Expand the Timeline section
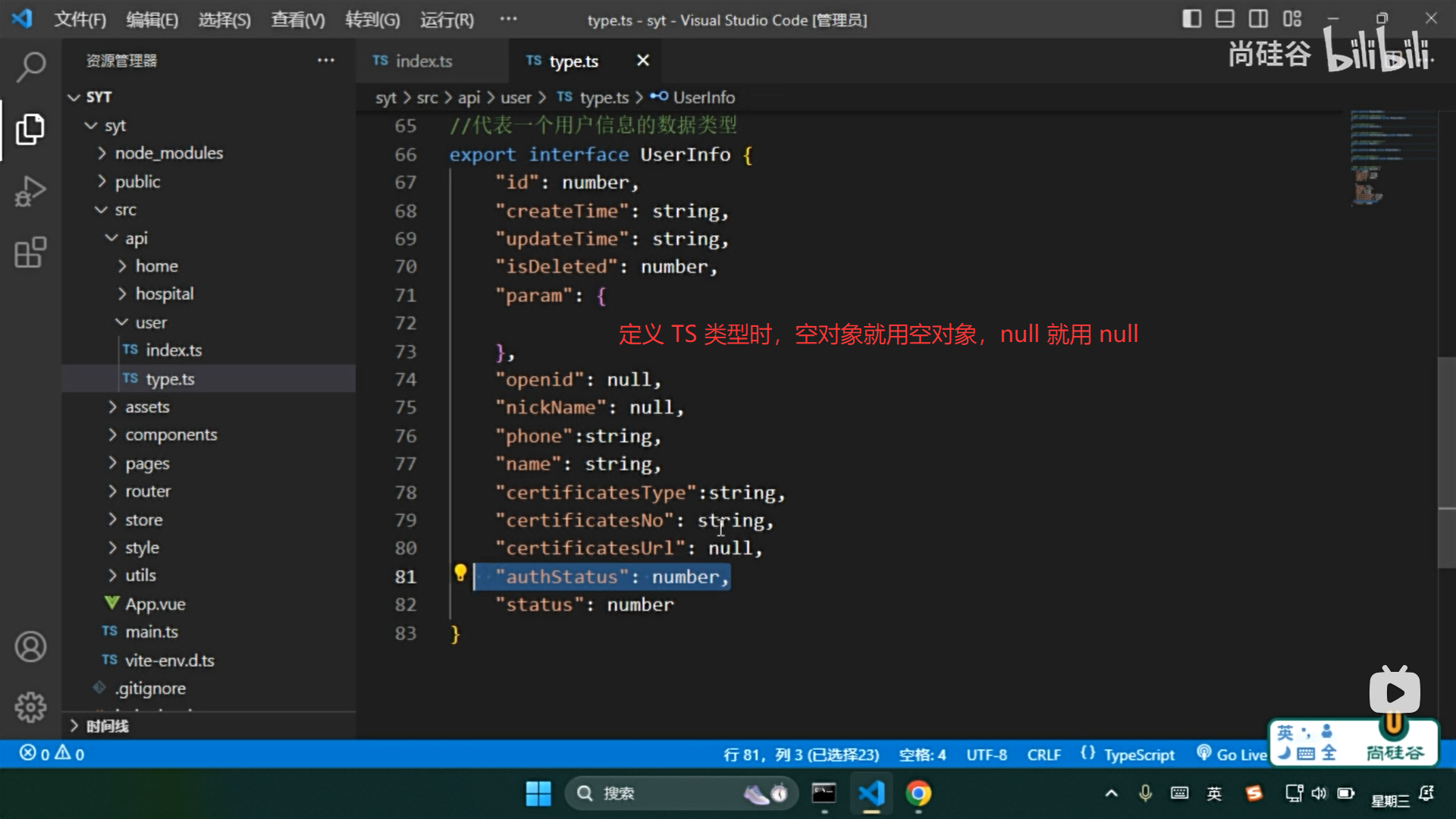The width and height of the screenshot is (1456, 819). pos(106,726)
